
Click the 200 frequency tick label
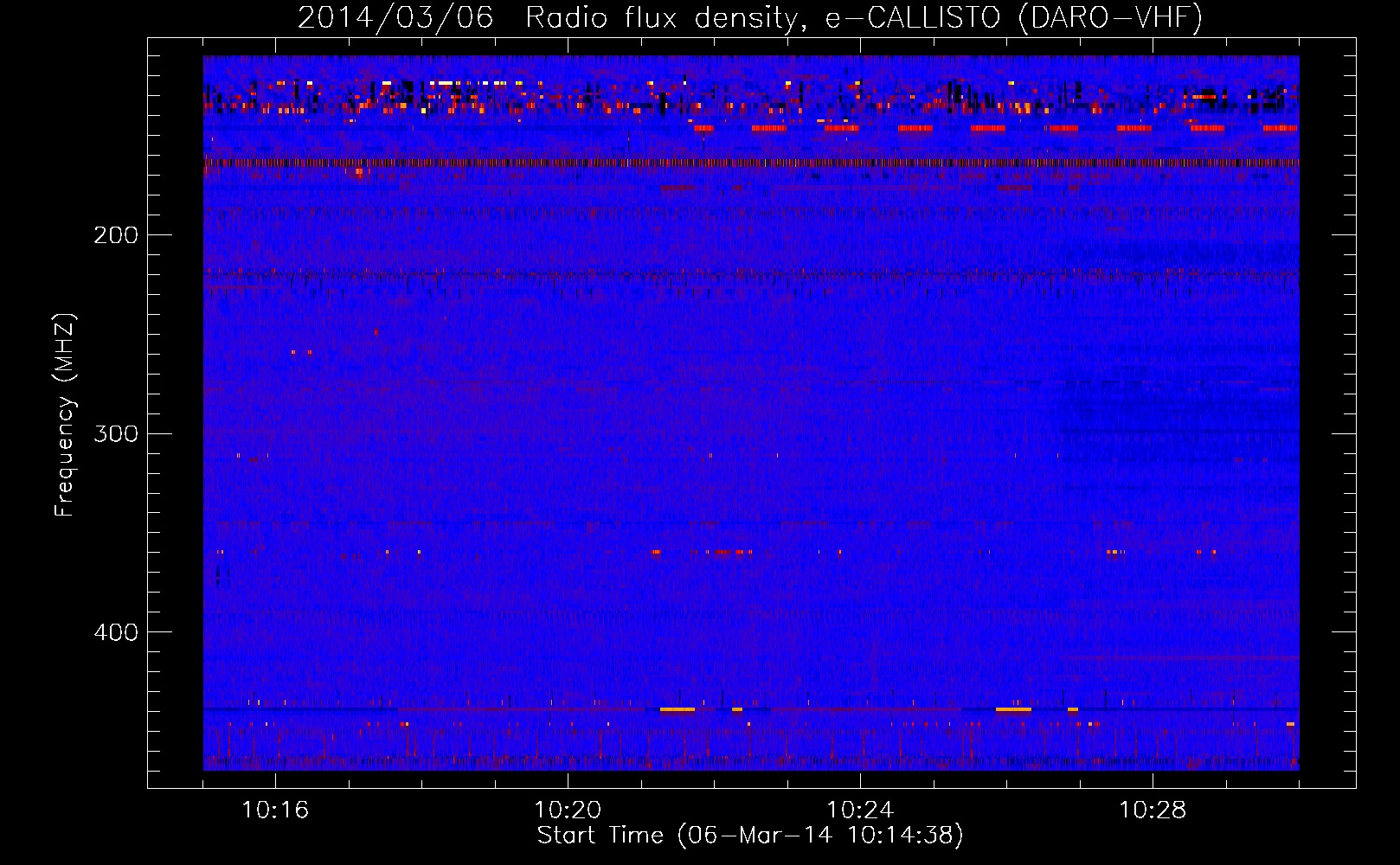(x=116, y=235)
